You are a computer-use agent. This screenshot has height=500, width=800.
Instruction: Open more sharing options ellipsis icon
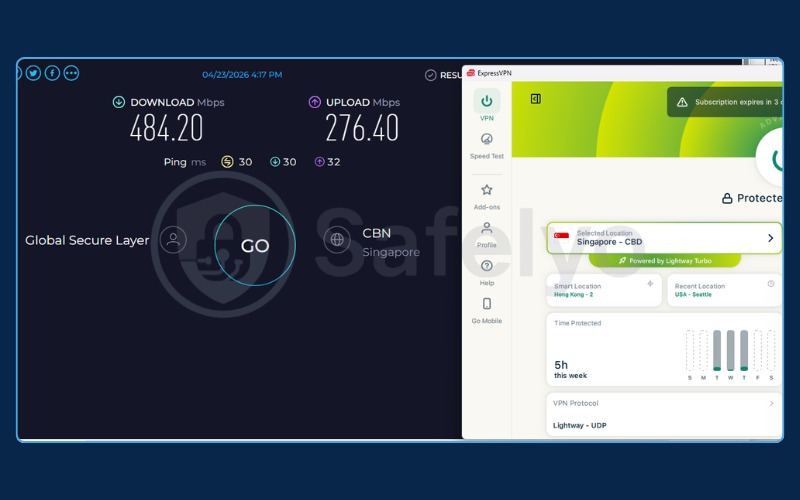pos(71,73)
